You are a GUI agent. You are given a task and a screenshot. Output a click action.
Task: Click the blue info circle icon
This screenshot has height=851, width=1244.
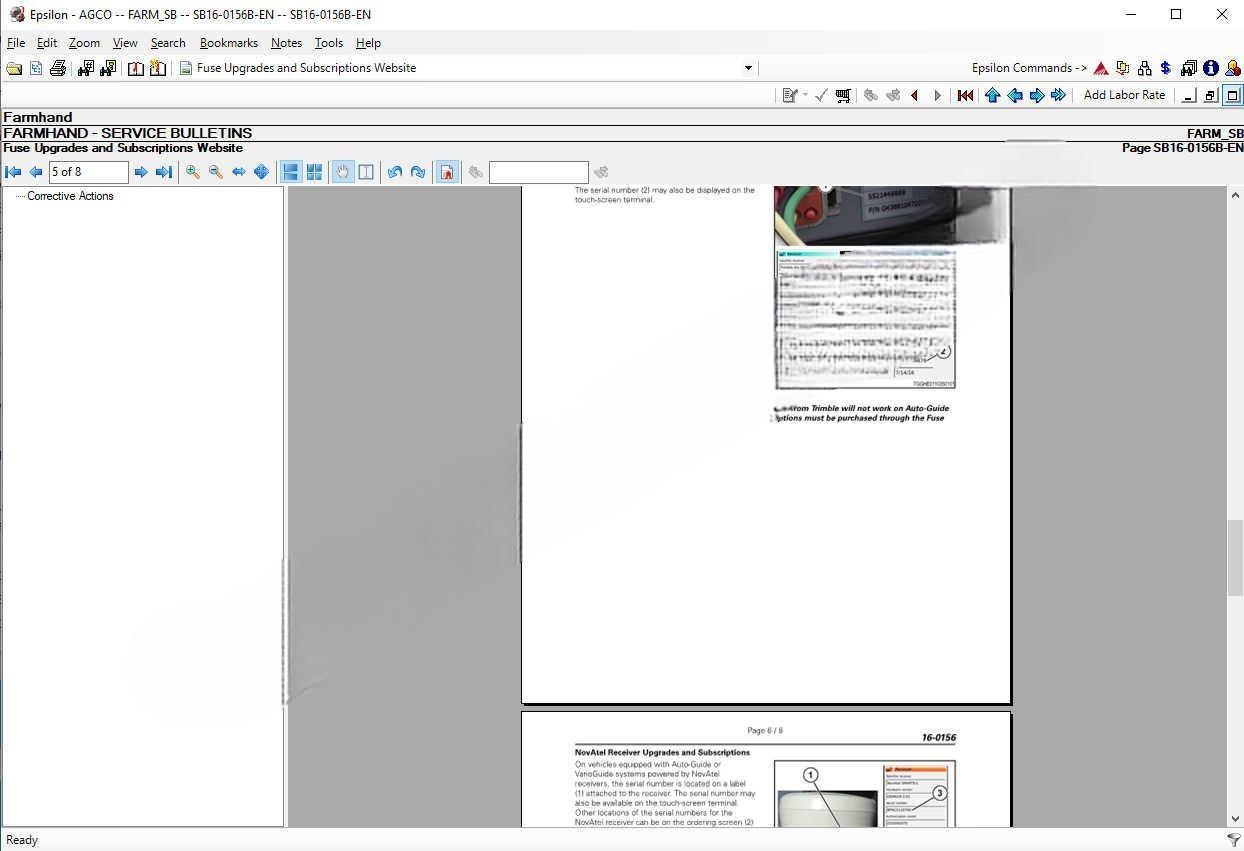pos(1211,68)
